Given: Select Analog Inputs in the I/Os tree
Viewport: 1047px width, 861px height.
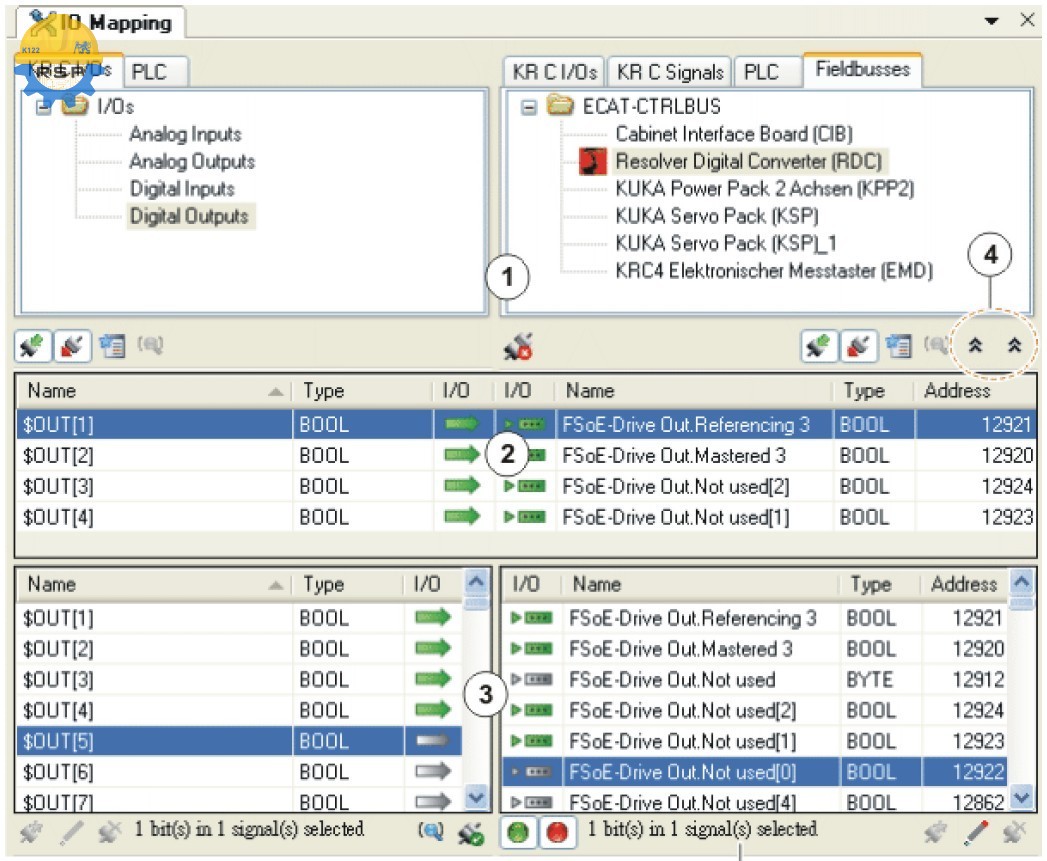Looking at the screenshot, I should tap(185, 134).
